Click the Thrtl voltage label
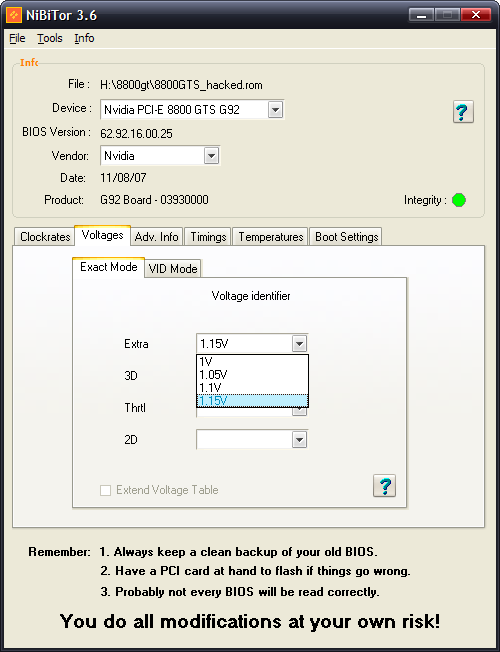Viewport: 500px width, 652px height. [135, 408]
